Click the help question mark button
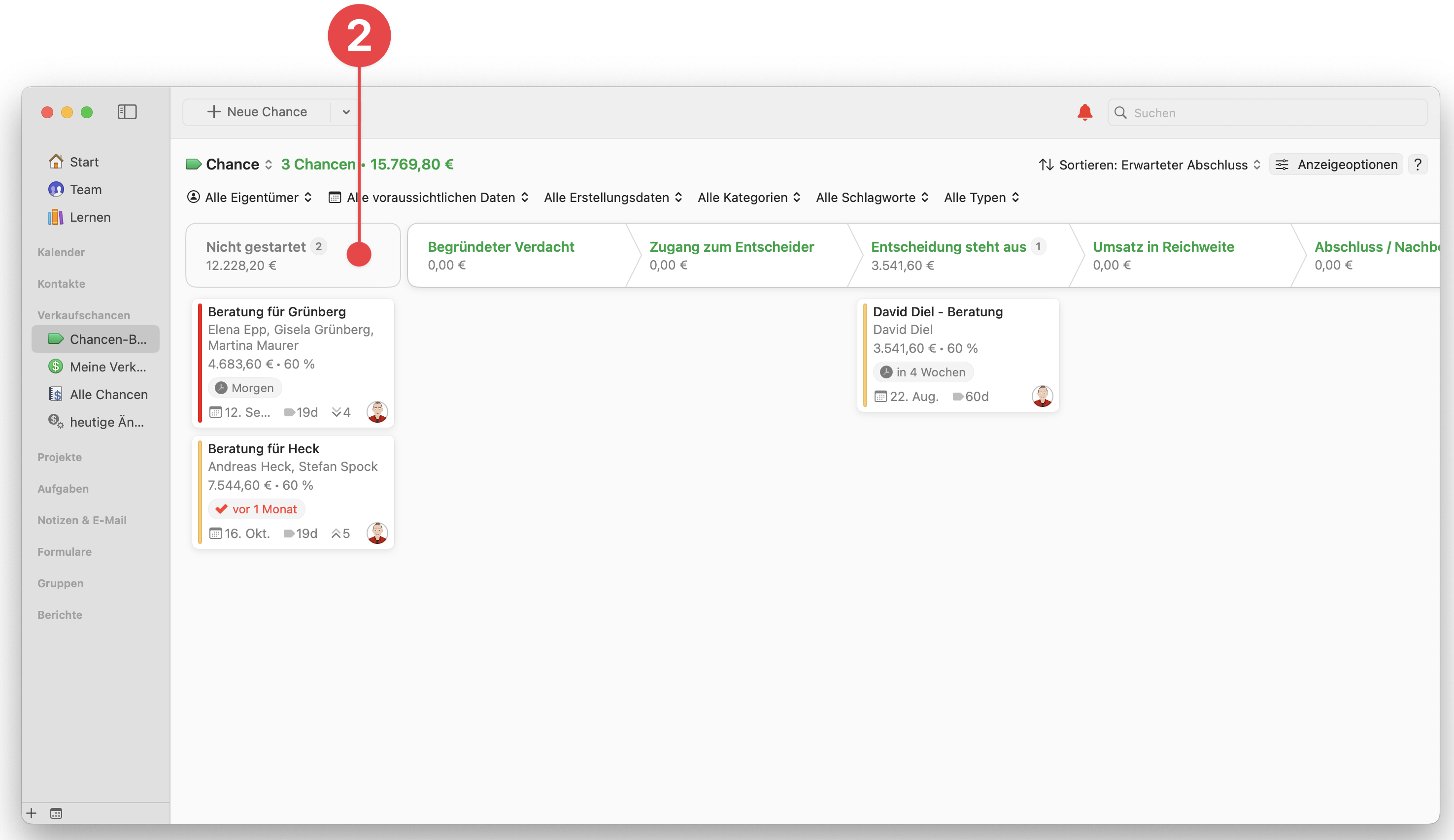The image size is (1454, 840). click(x=1418, y=165)
